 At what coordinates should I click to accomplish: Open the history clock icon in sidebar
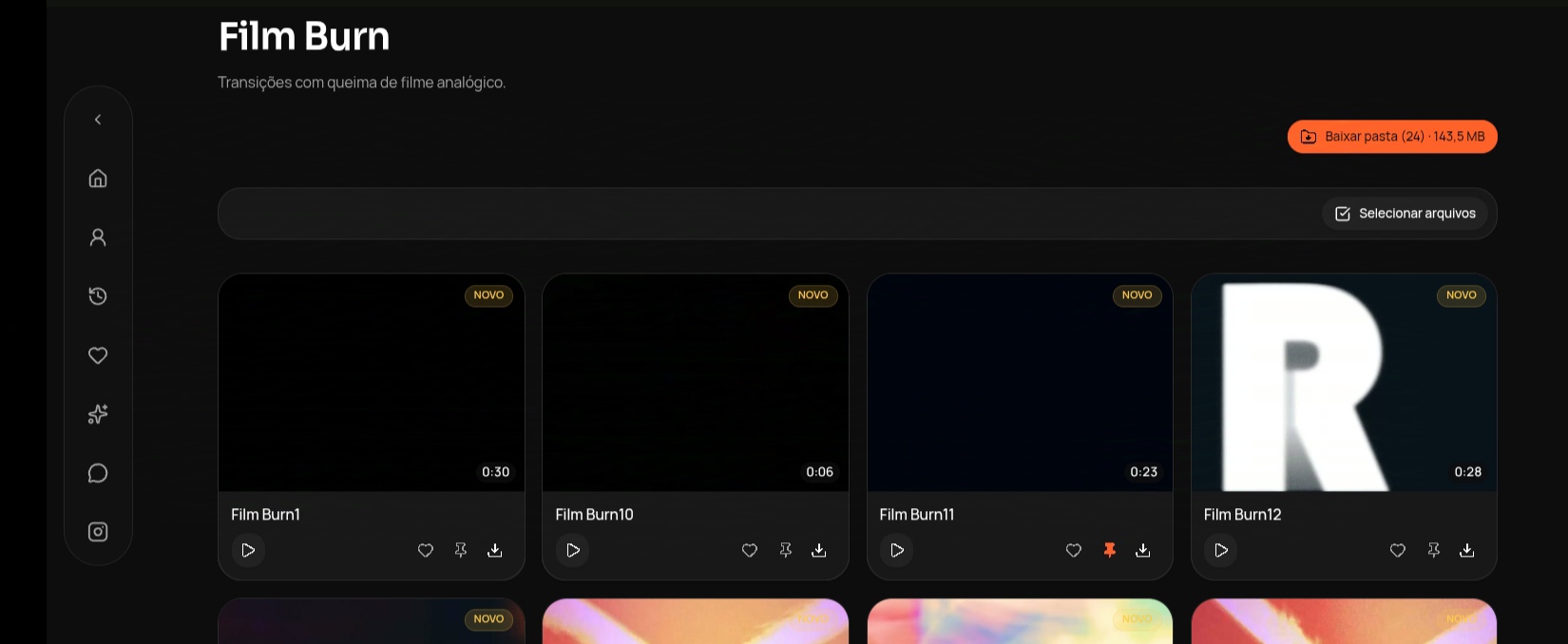(98, 296)
